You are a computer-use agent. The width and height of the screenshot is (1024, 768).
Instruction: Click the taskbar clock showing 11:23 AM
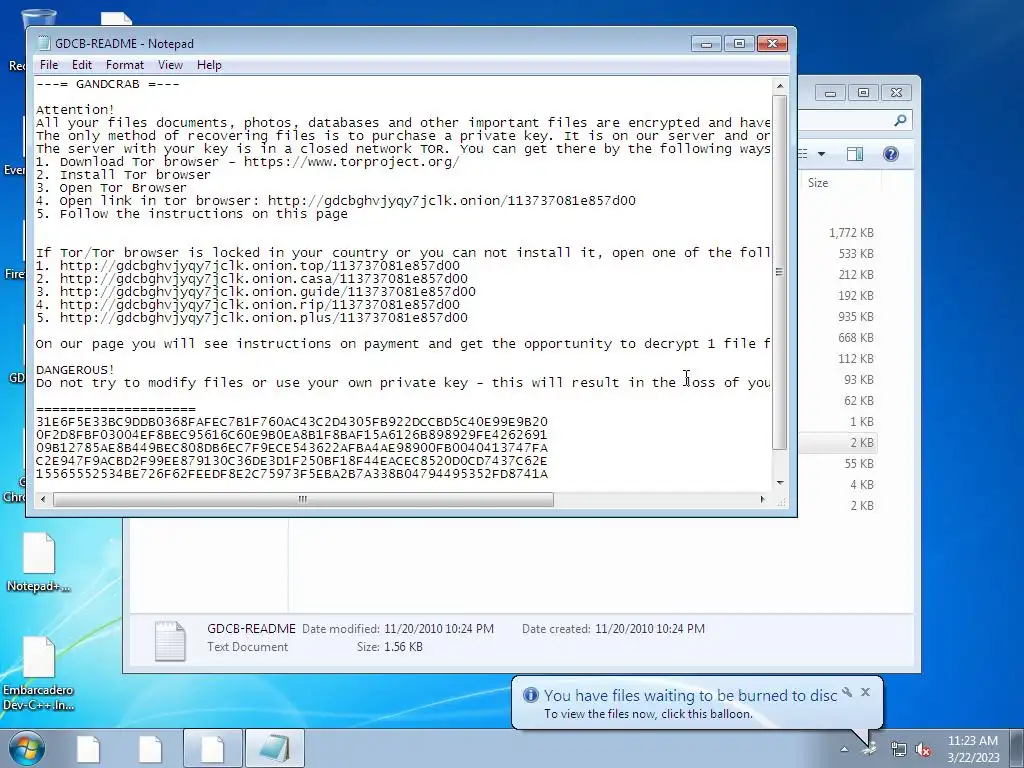click(x=973, y=748)
